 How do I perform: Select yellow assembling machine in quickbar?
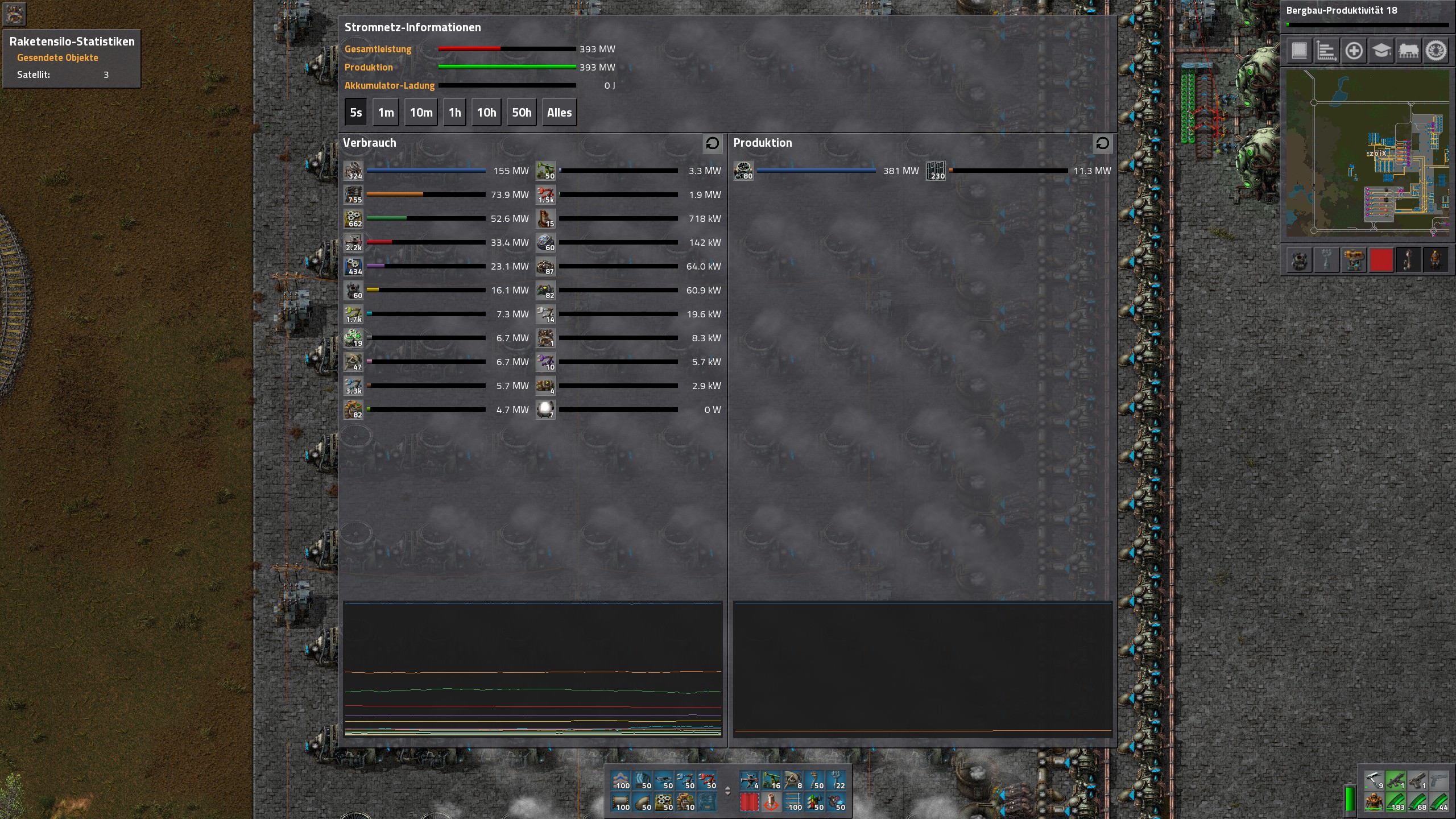coord(664,802)
